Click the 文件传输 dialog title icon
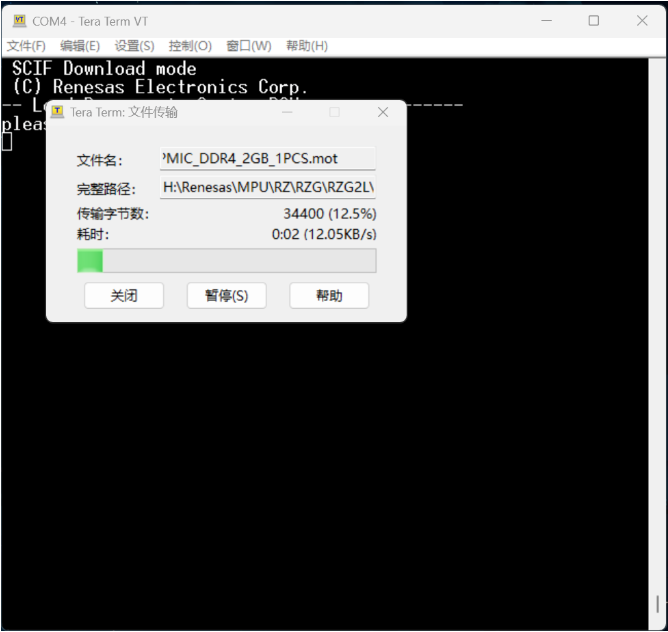 point(58,112)
